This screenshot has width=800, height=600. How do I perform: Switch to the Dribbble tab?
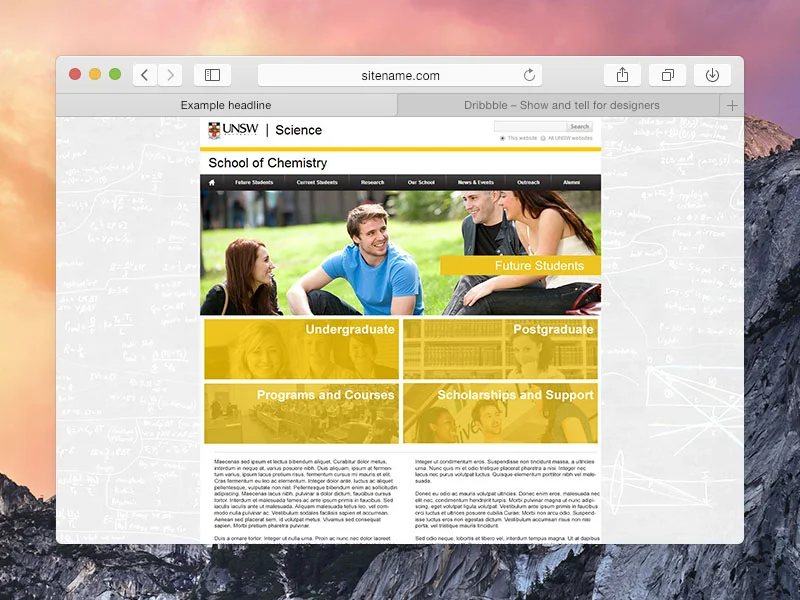click(x=561, y=106)
